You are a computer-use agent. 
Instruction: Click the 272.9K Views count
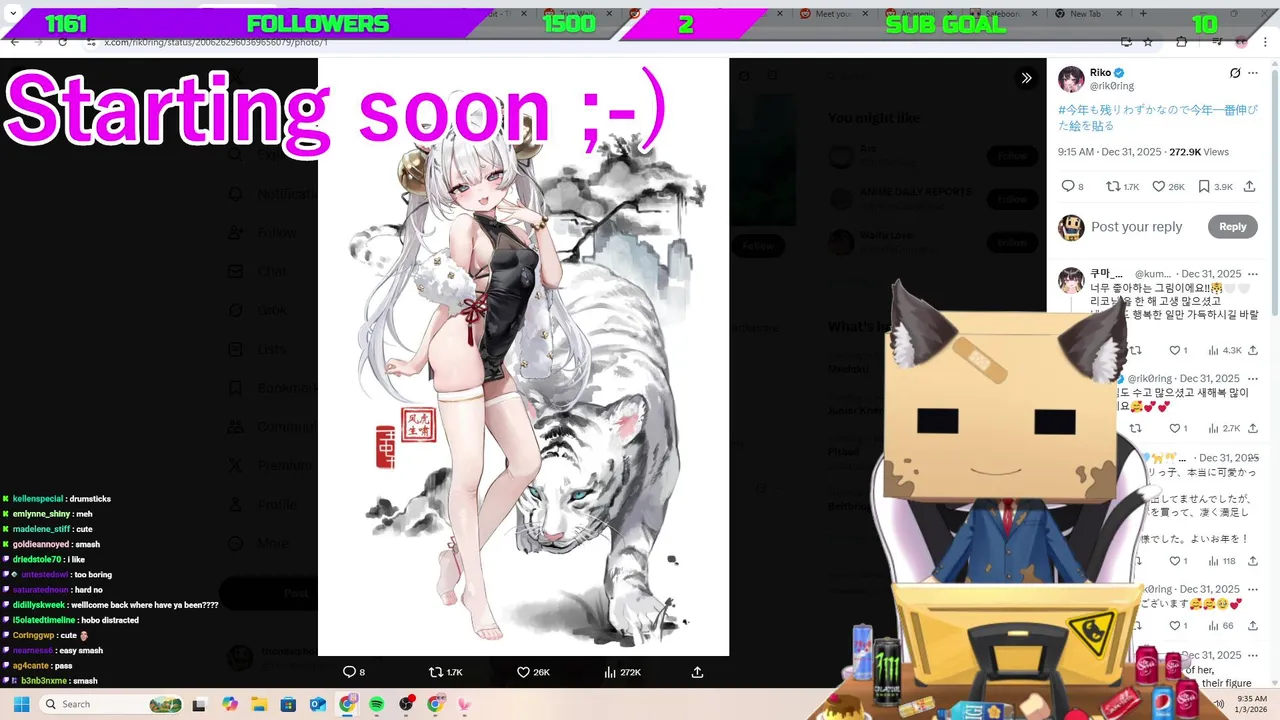pos(1199,152)
